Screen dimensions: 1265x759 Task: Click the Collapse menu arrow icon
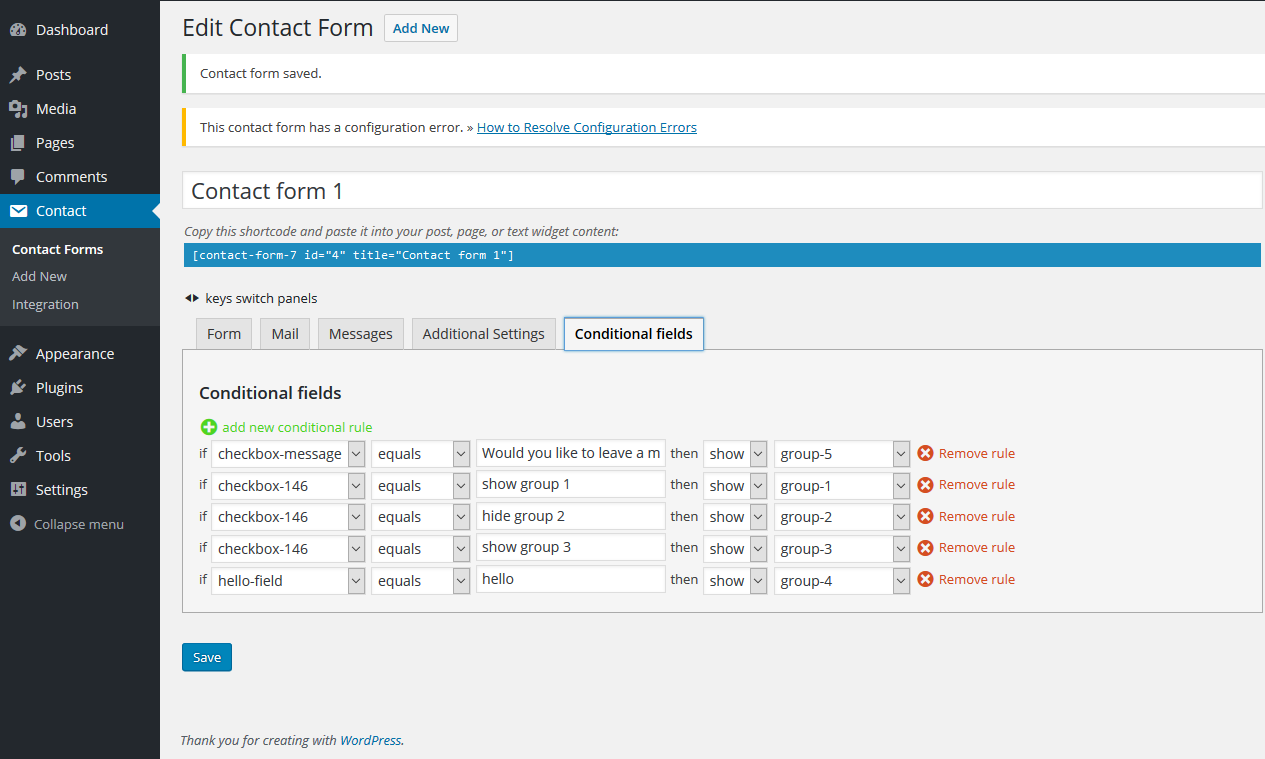tap(18, 524)
